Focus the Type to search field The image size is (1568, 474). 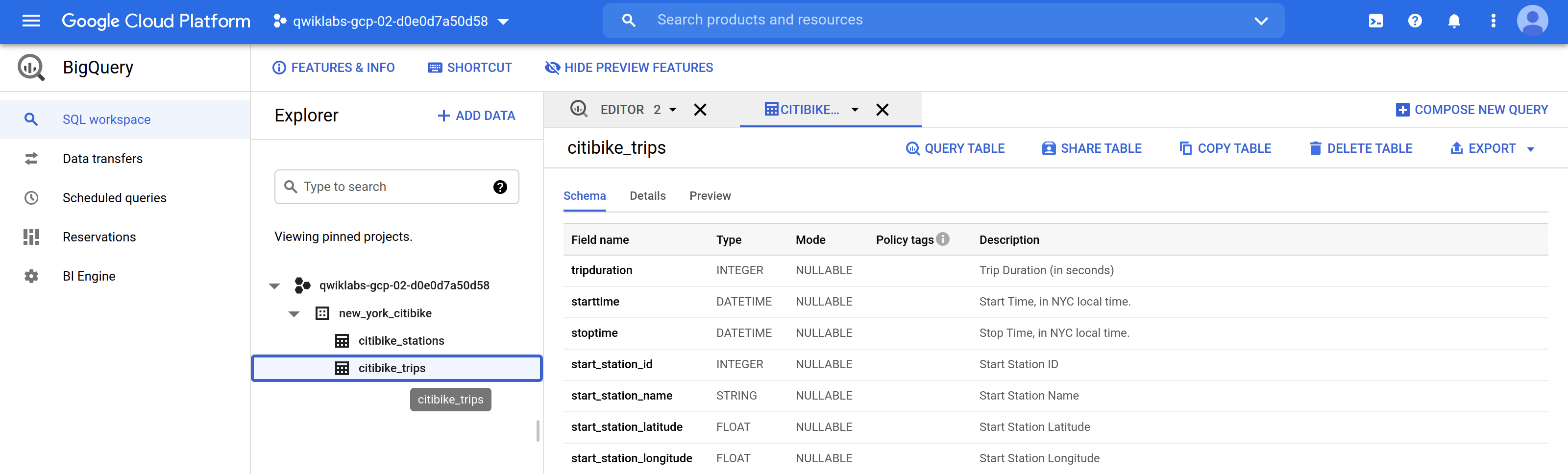tap(396, 187)
